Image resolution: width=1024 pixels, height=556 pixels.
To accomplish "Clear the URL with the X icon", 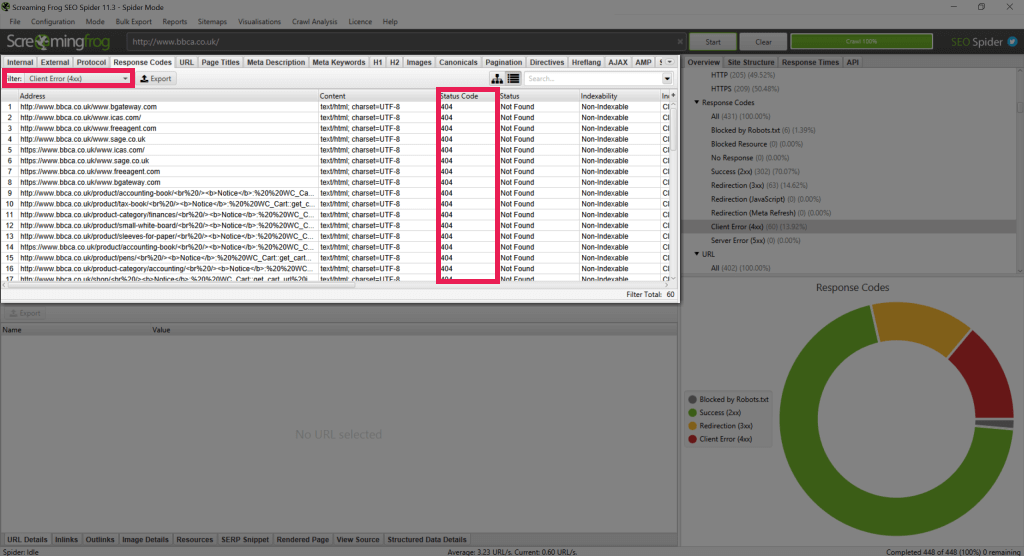I will pyautogui.click(x=680, y=42).
